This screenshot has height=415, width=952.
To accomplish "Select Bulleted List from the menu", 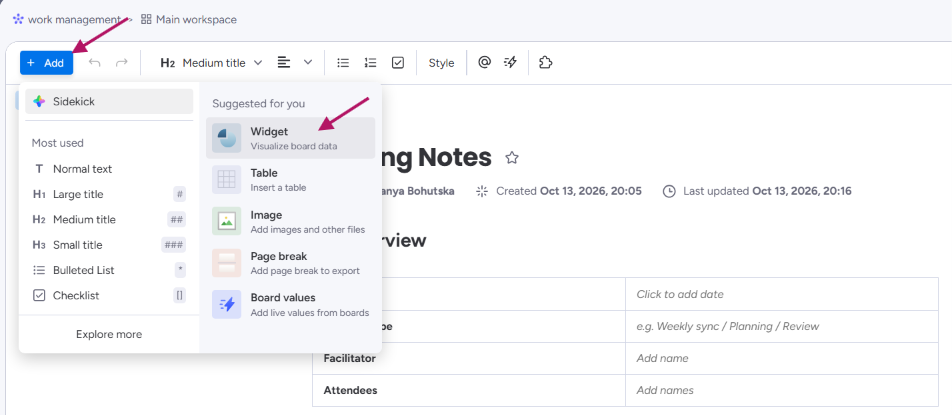I will tap(109, 271).
